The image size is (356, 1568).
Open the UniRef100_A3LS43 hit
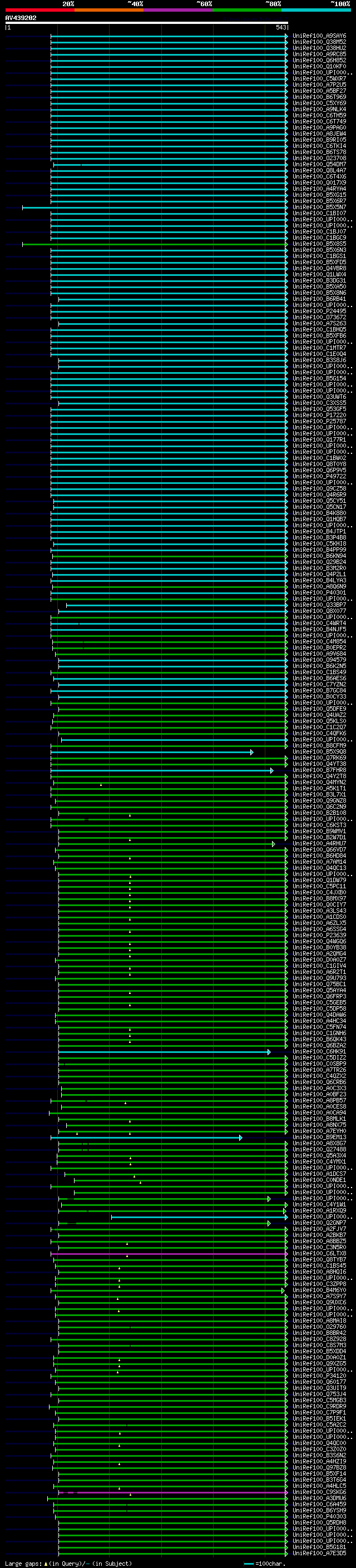pyautogui.click(x=319, y=911)
